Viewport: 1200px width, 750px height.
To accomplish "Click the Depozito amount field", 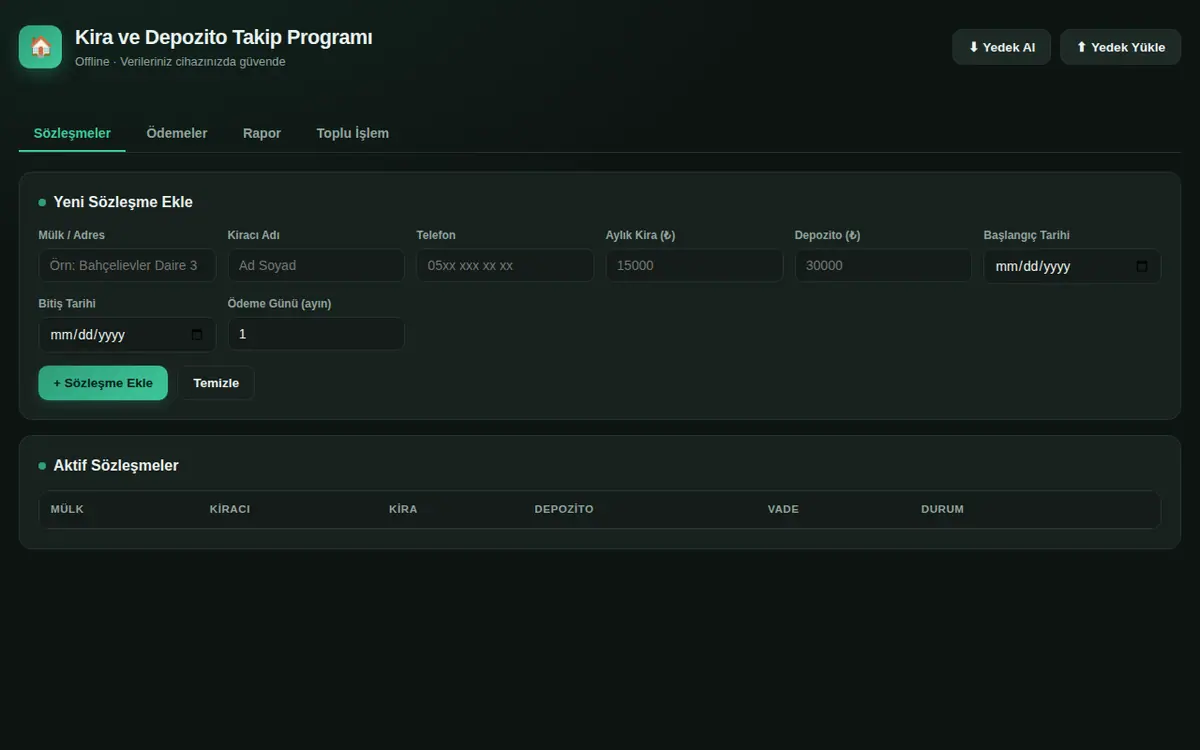I will coord(883,265).
